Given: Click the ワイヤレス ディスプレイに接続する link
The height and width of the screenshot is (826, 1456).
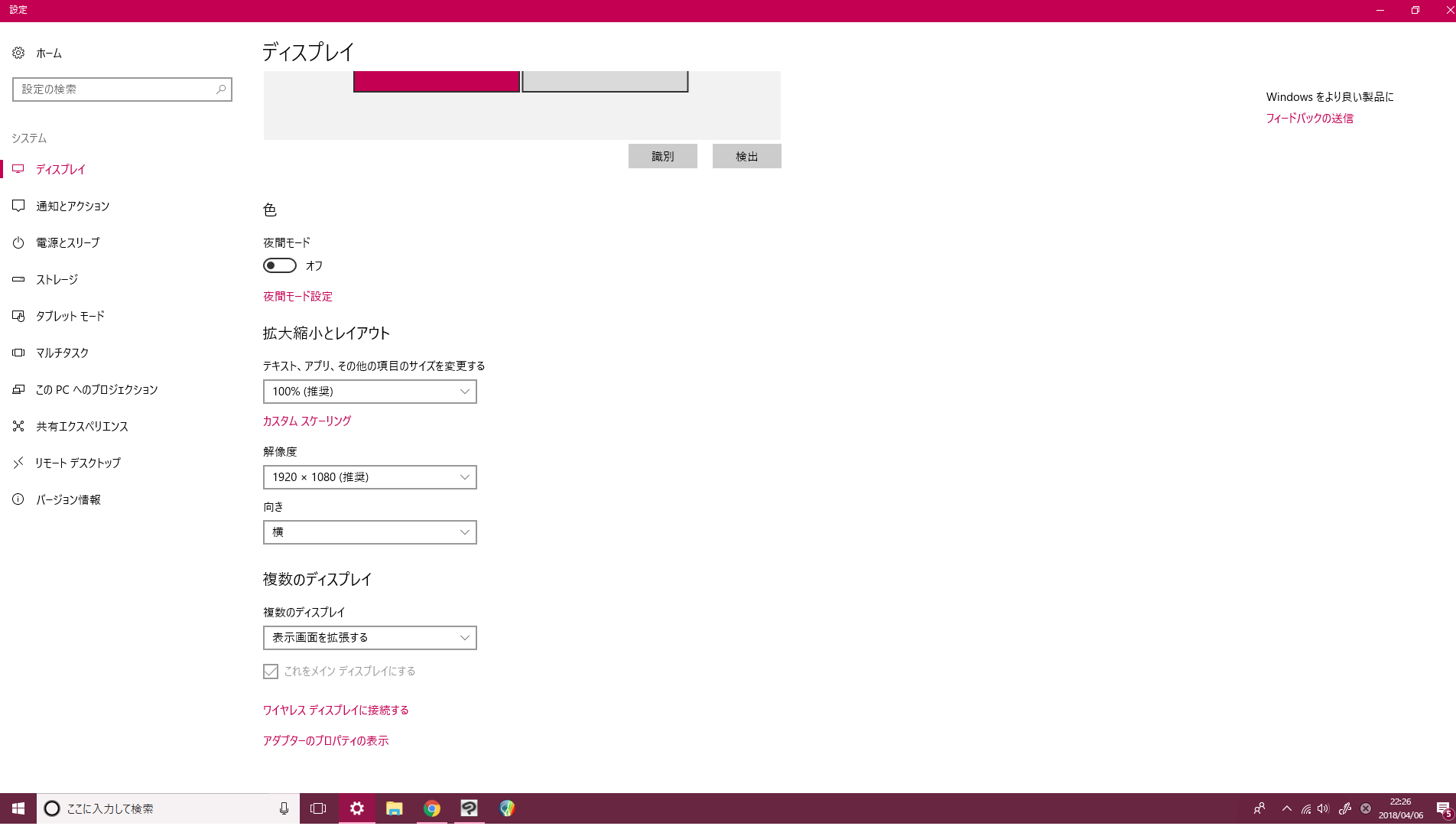Looking at the screenshot, I should [336, 710].
